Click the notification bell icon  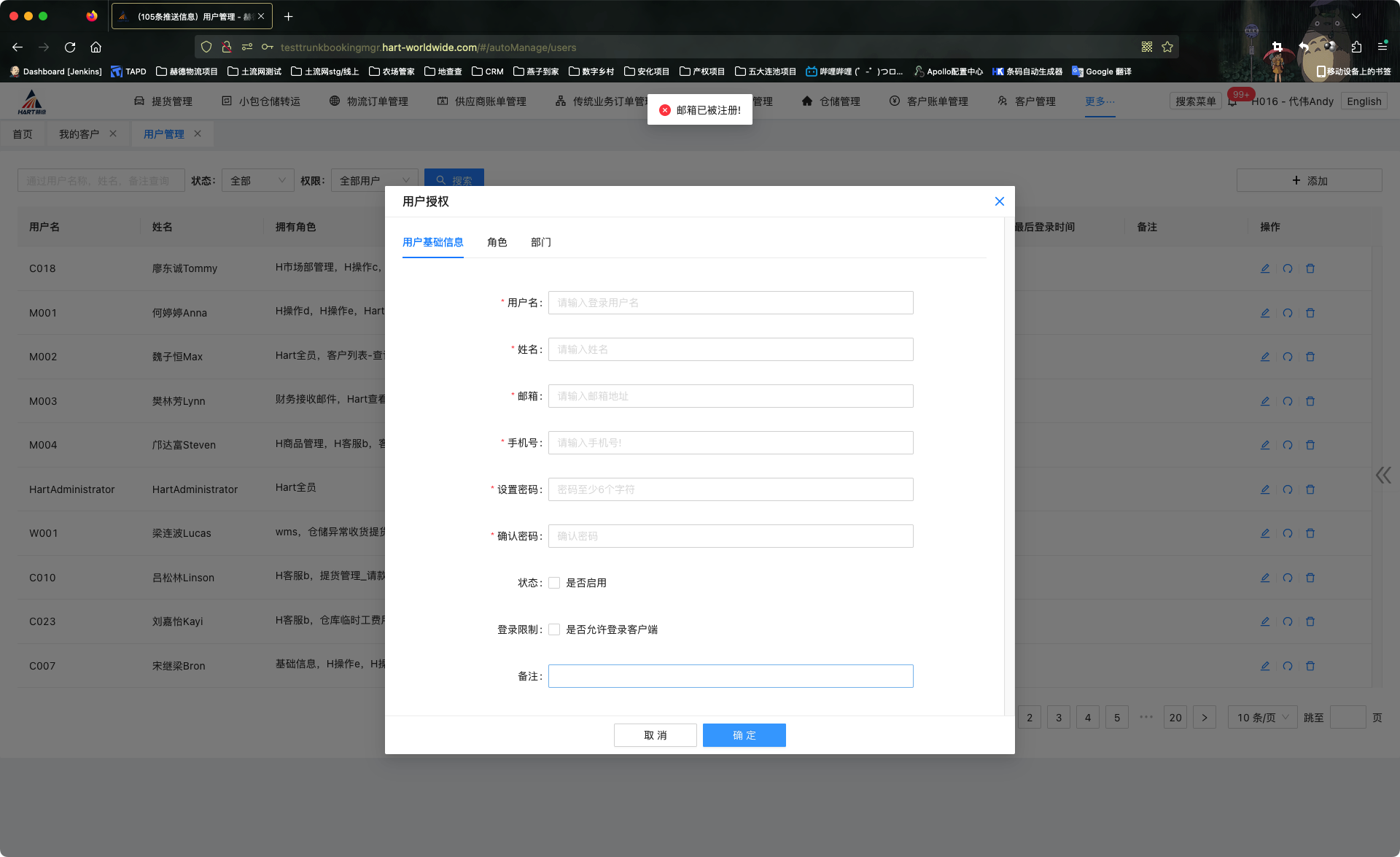tap(1232, 102)
